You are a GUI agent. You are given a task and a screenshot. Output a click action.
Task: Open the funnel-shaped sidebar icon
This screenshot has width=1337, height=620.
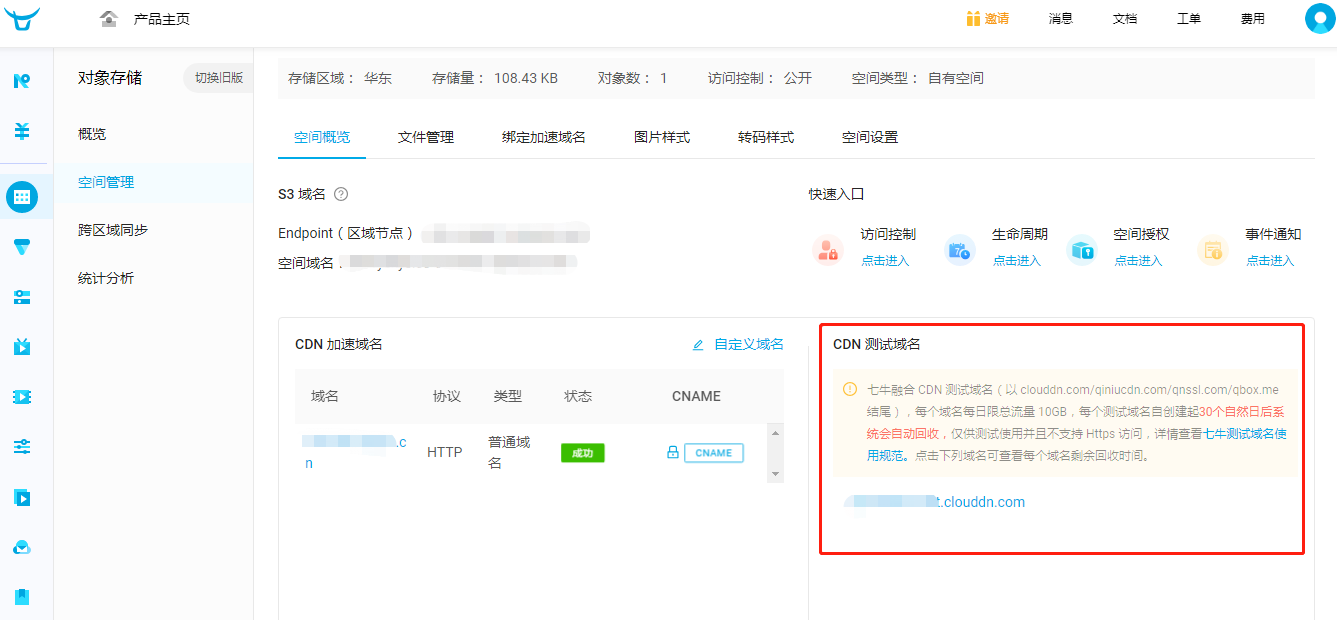point(22,247)
